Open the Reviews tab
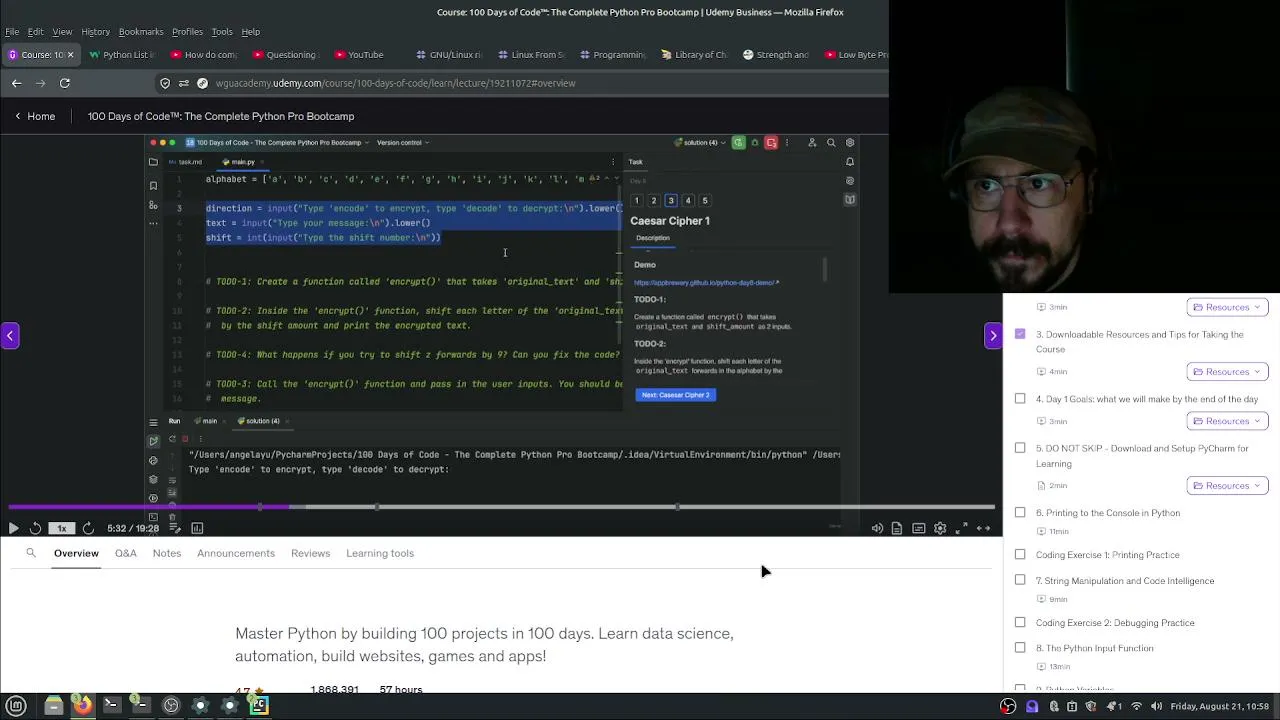Image resolution: width=1280 pixels, height=720 pixels. [310, 553]
